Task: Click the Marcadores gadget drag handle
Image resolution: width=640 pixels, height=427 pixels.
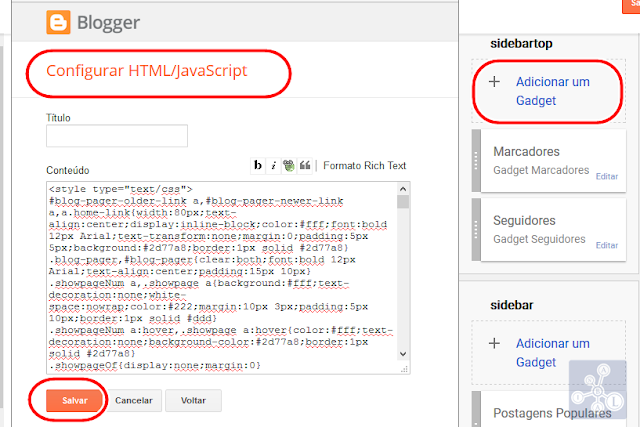Action: [x=476, y=161]
